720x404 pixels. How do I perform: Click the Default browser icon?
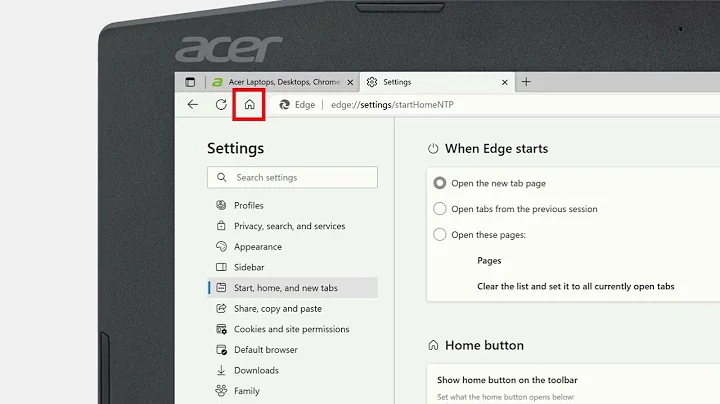[221, 349]
